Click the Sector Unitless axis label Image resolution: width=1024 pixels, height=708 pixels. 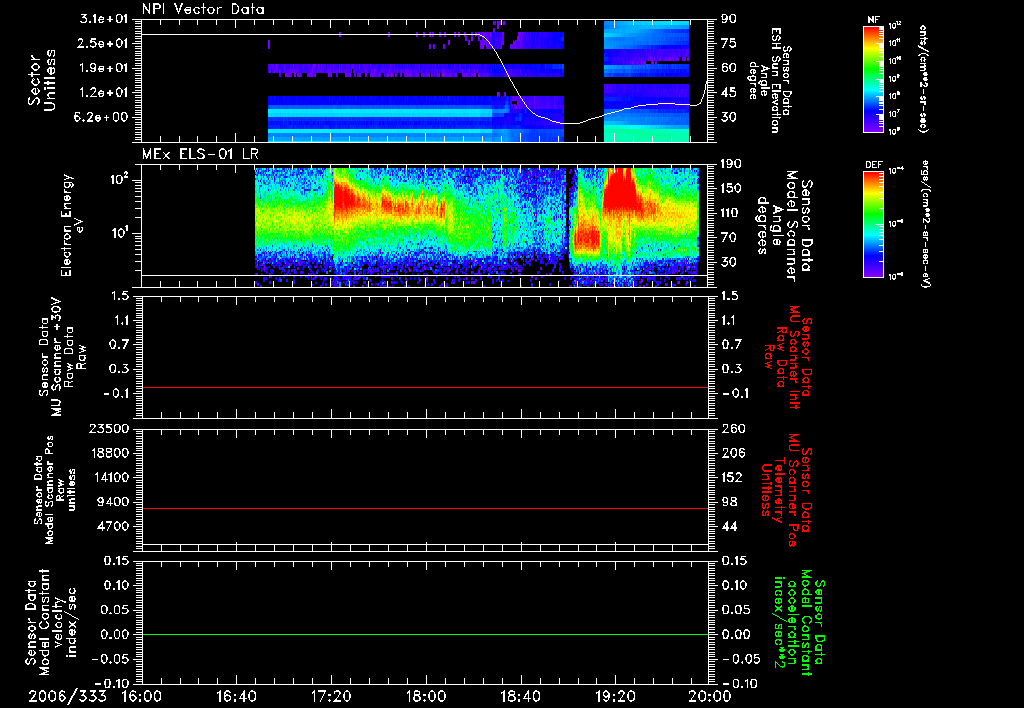point(42,80)
